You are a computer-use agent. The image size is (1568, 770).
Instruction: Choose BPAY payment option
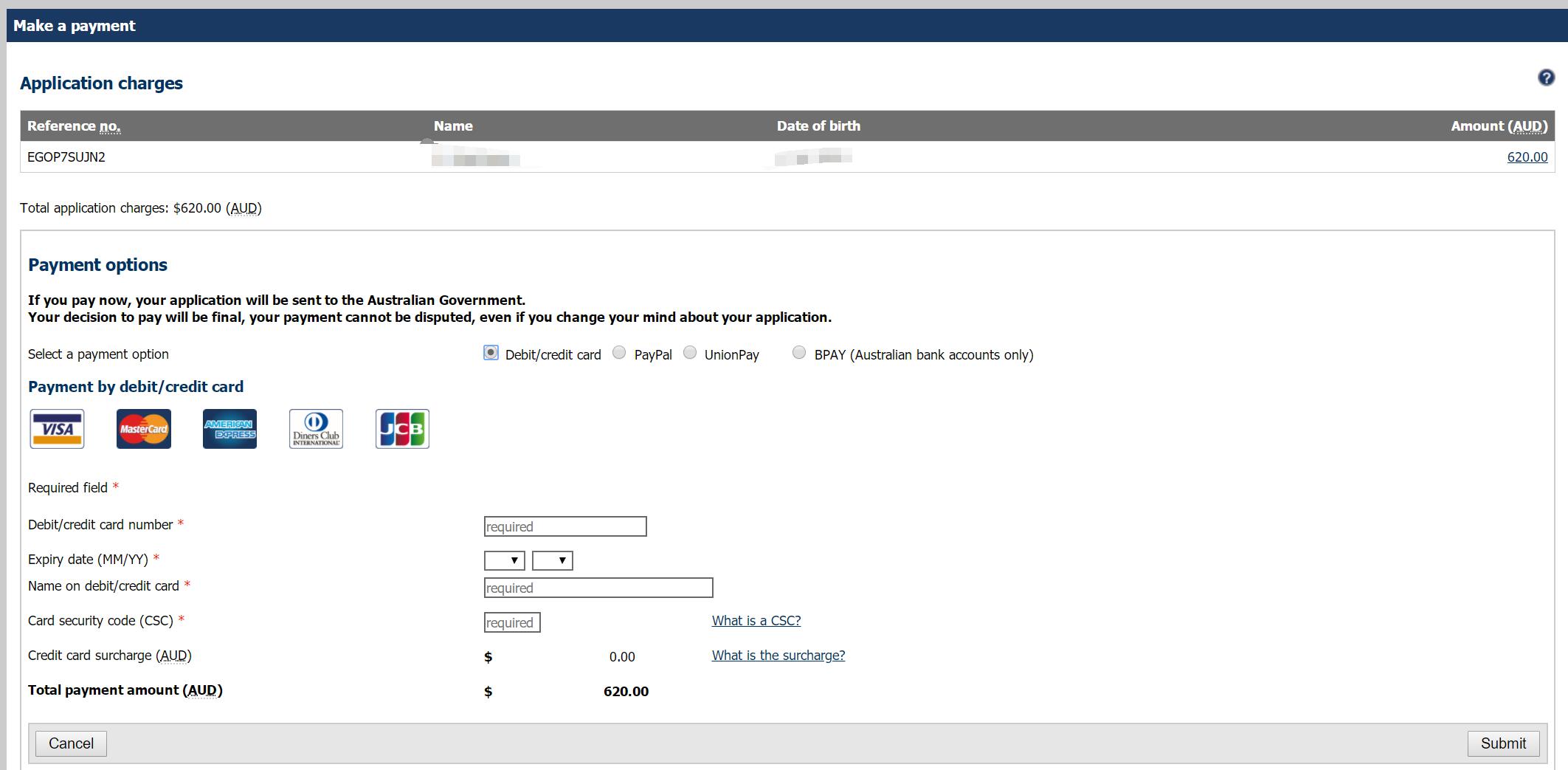[x=799, y=353]
